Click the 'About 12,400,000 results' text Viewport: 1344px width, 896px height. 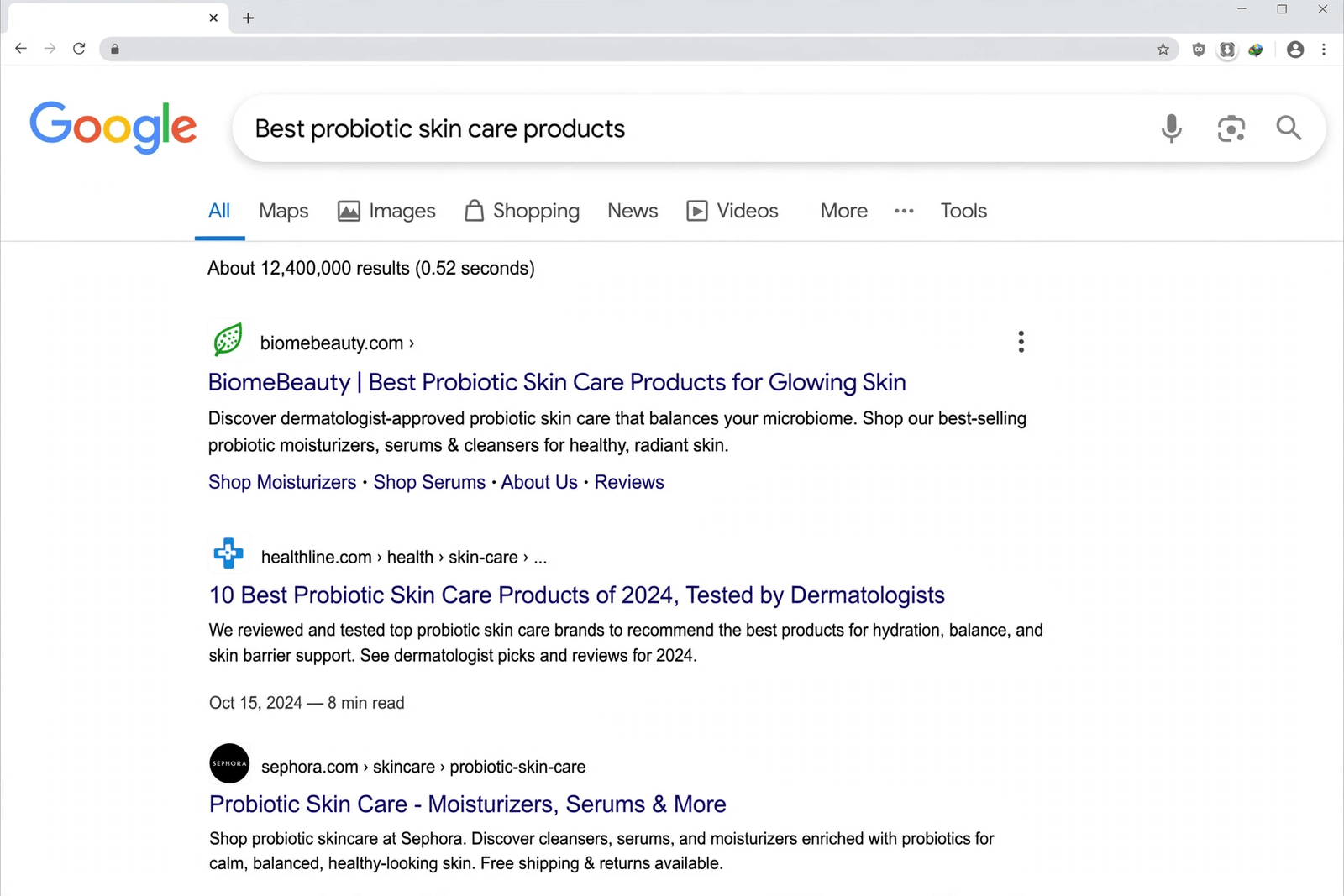pyautogui.click(x=371, y=268)
